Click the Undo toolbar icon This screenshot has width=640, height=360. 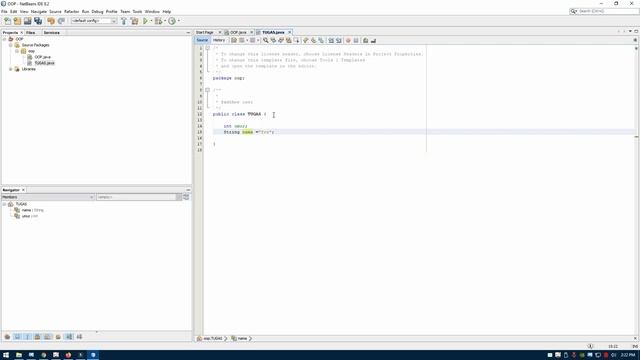click(x=51, y=21)
